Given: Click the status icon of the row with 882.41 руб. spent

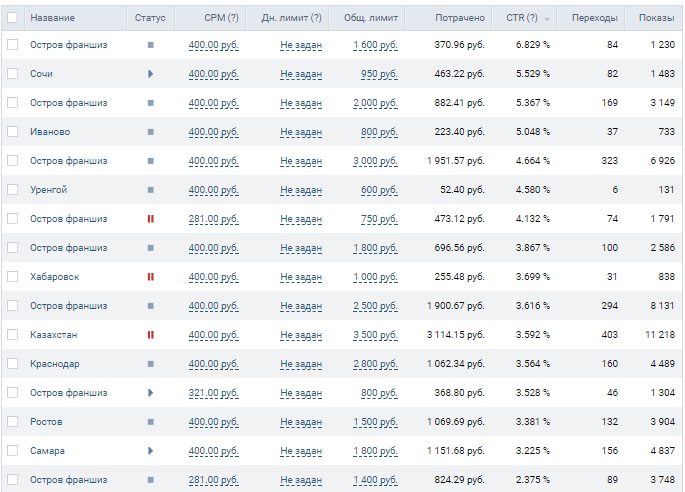Looking at the screenshot, I should (151, 103).
